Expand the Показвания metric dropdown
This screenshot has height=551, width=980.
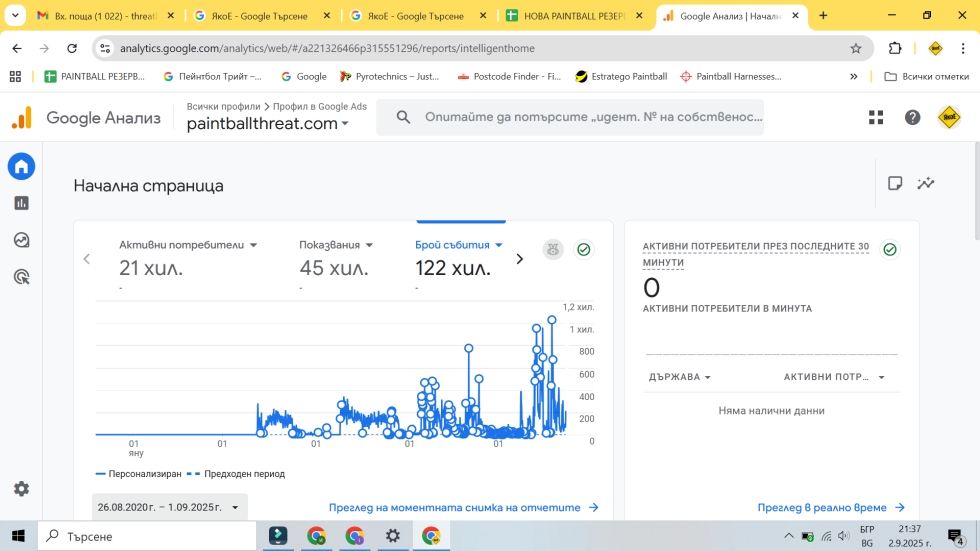(369, 245)
